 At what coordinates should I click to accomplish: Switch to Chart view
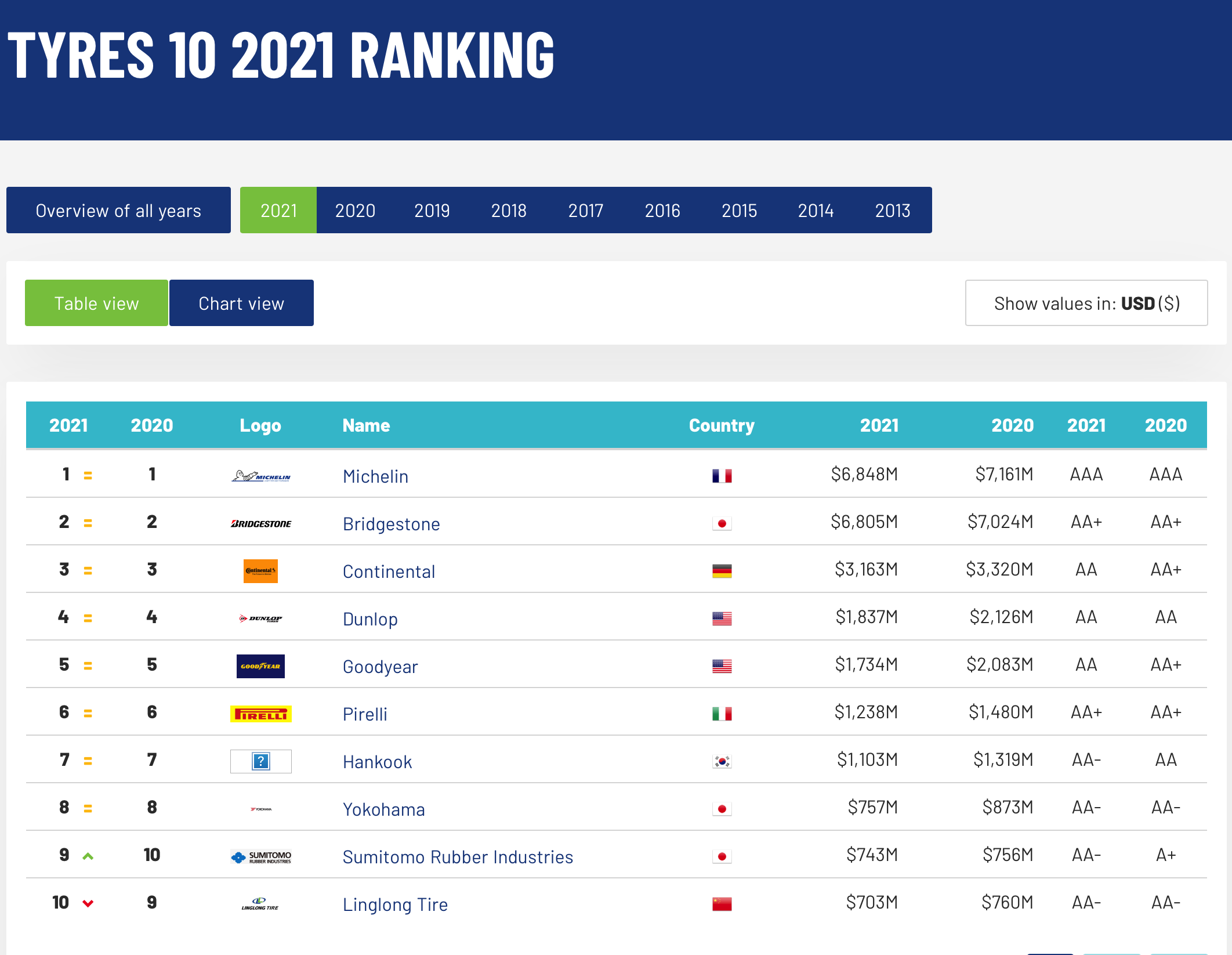pyautogui.click(x=241, y=303)
